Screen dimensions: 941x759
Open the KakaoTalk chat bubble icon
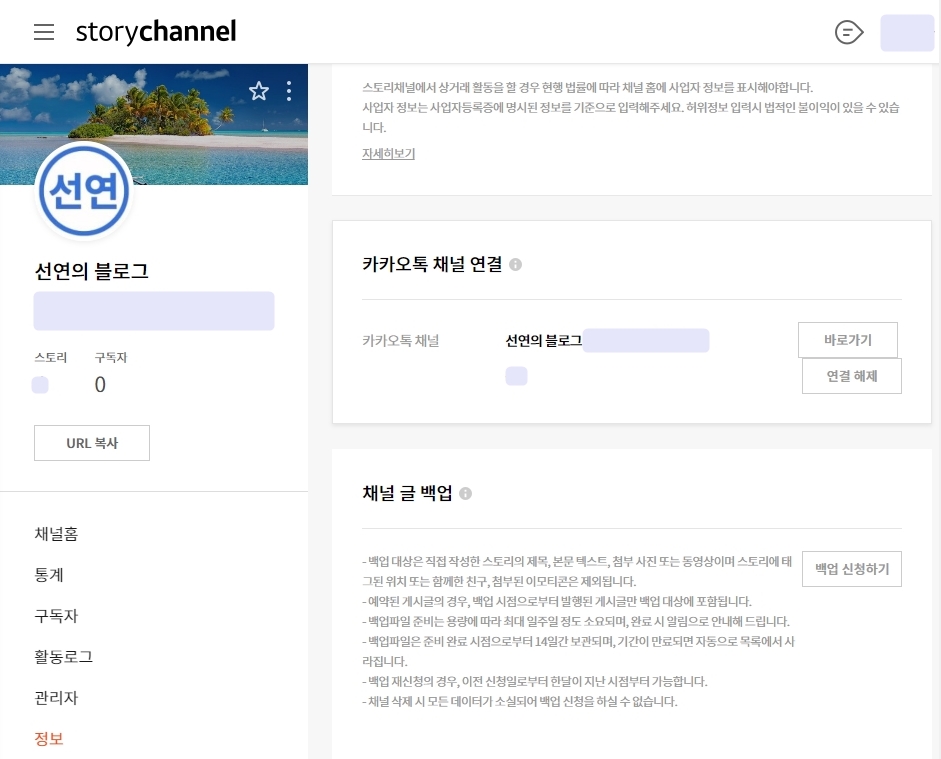[x=848, y=31]
